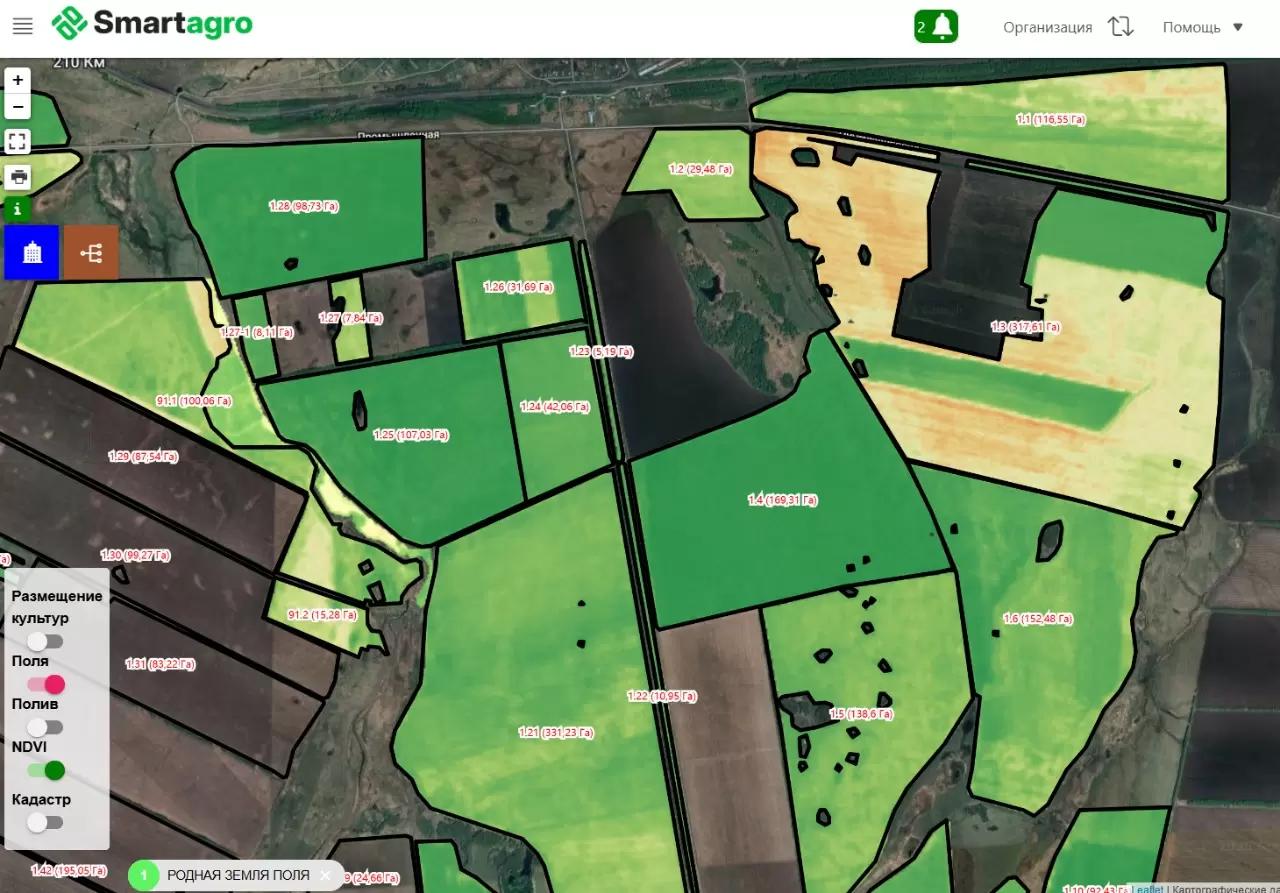The image size is (1280, 893).
Task: Enable the Кадастр layer toggle
Action: pyautogui.click(x=45, y=822)
